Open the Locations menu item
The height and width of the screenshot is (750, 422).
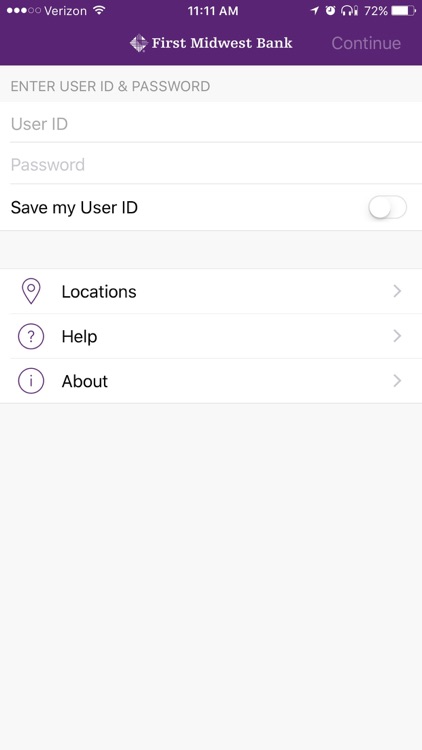coord(211,291)
